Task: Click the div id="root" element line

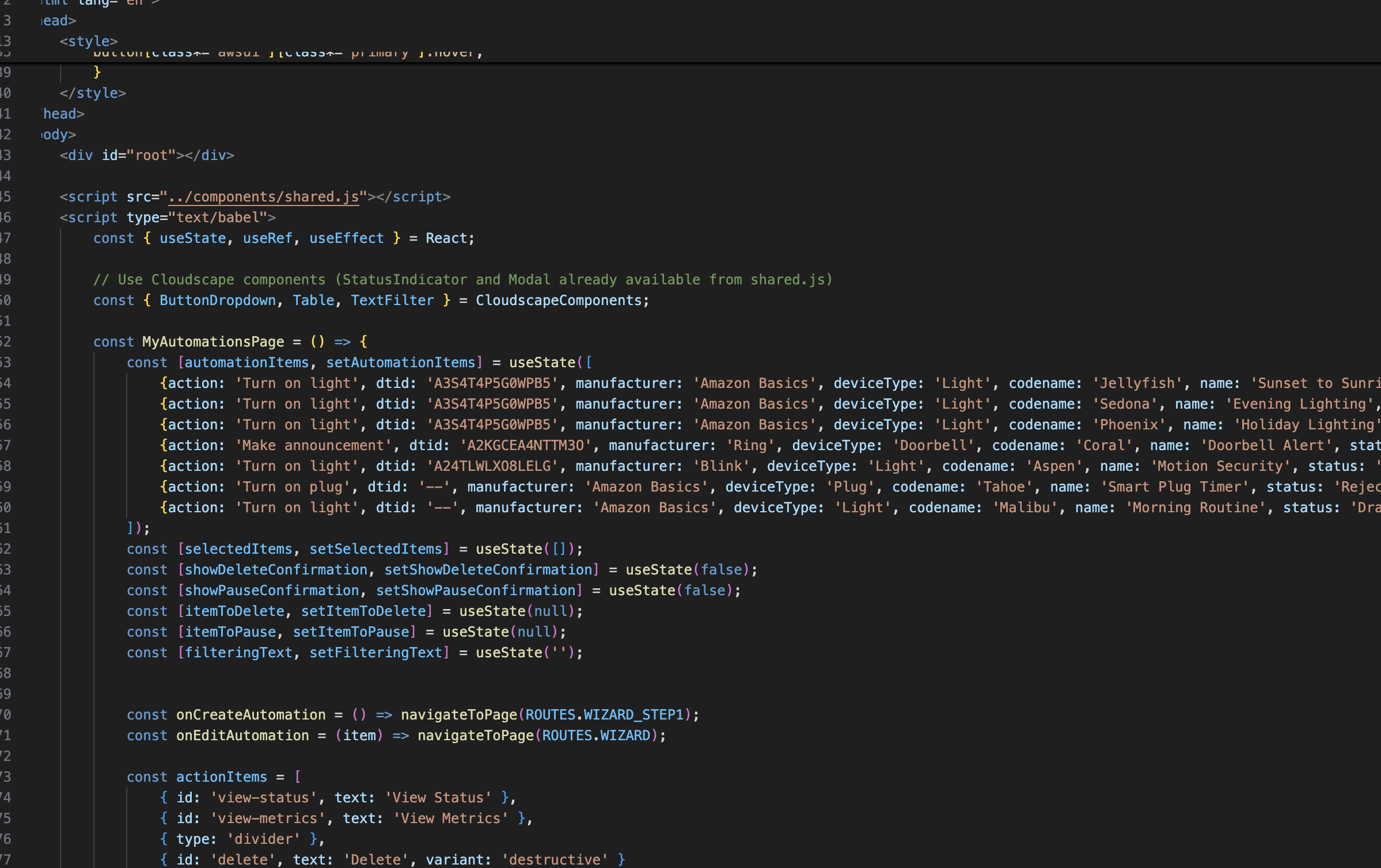Action: (x=147, y=155)
